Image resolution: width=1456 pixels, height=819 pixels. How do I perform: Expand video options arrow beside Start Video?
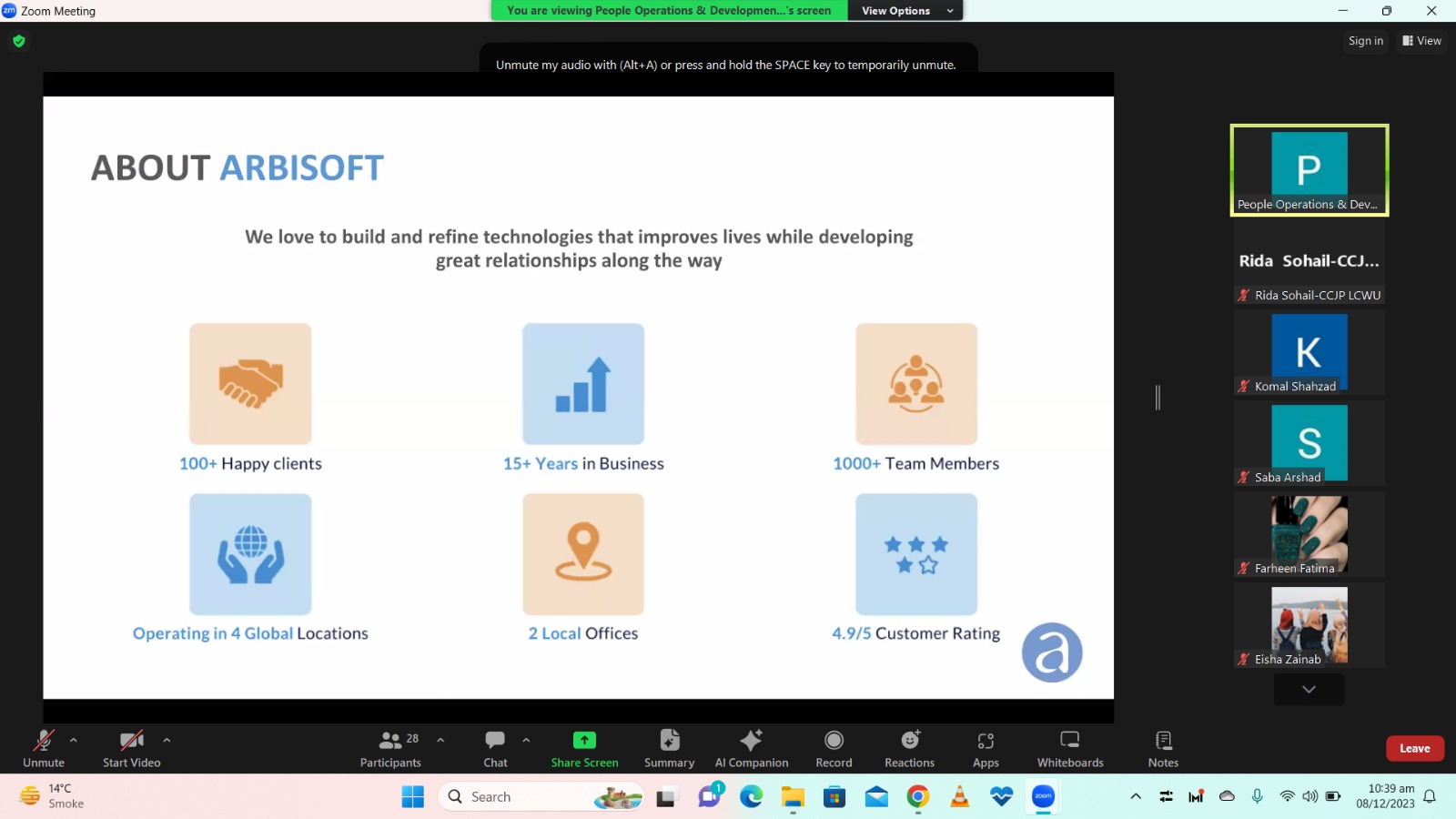(167, 740)
